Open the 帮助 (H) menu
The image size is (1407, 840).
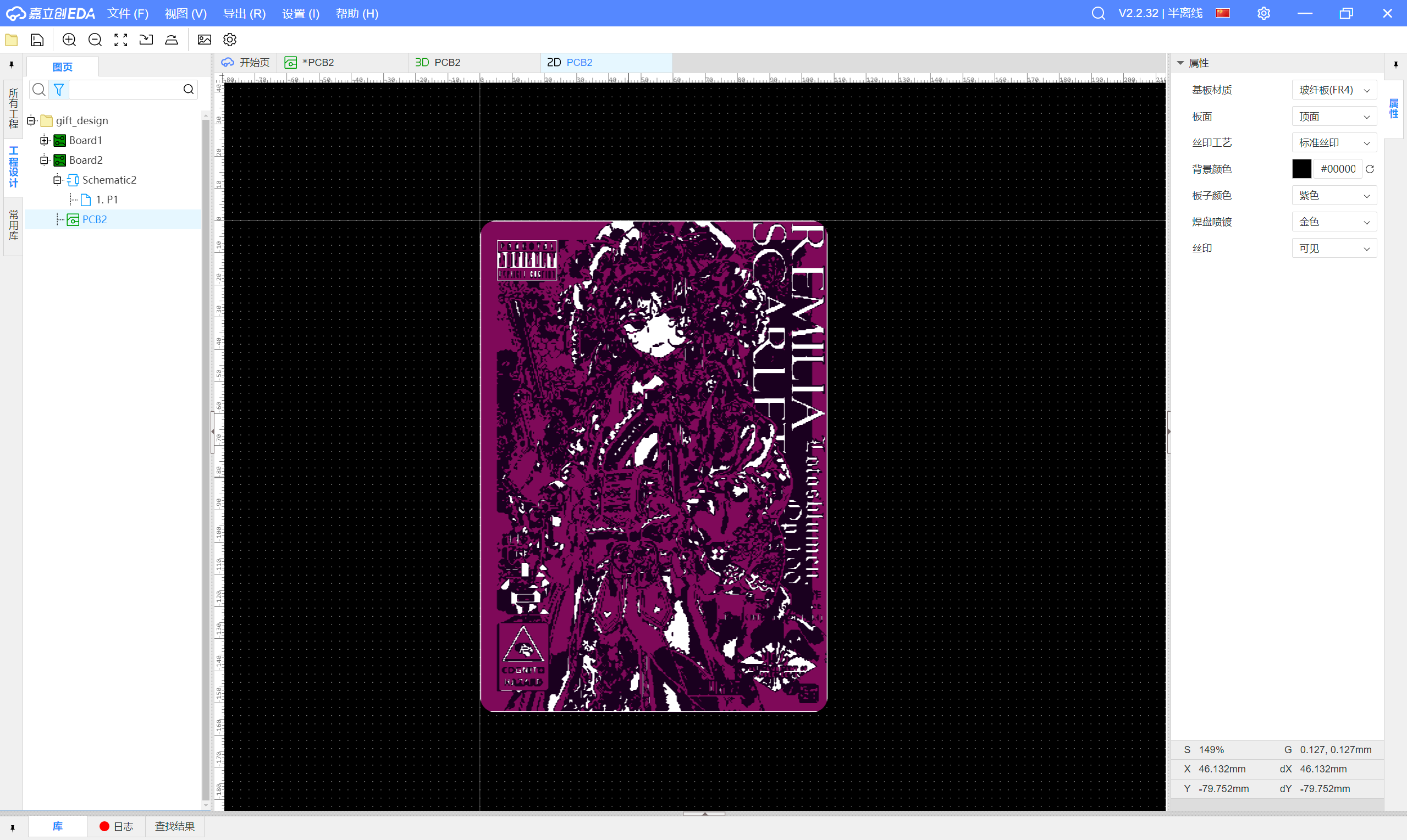357,13
